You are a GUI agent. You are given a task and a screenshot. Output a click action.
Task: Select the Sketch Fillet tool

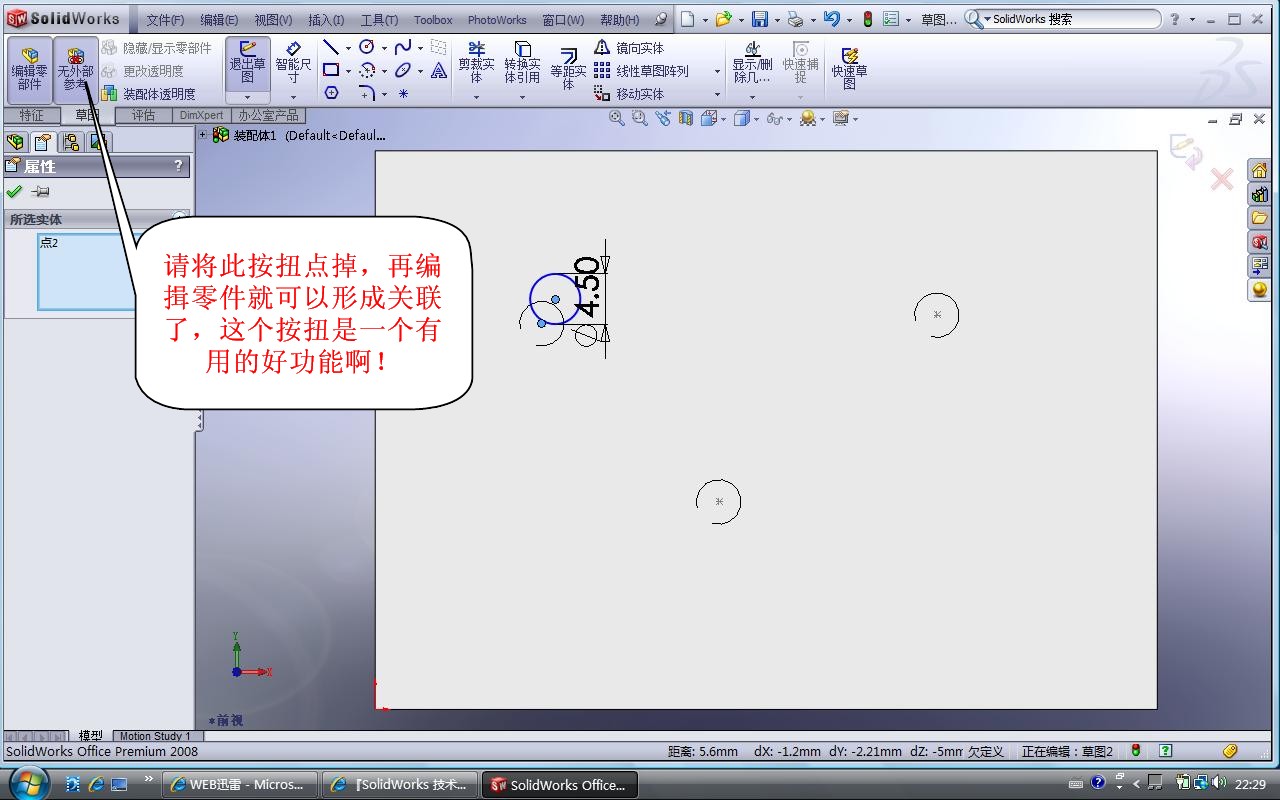(x=367, y=93)
